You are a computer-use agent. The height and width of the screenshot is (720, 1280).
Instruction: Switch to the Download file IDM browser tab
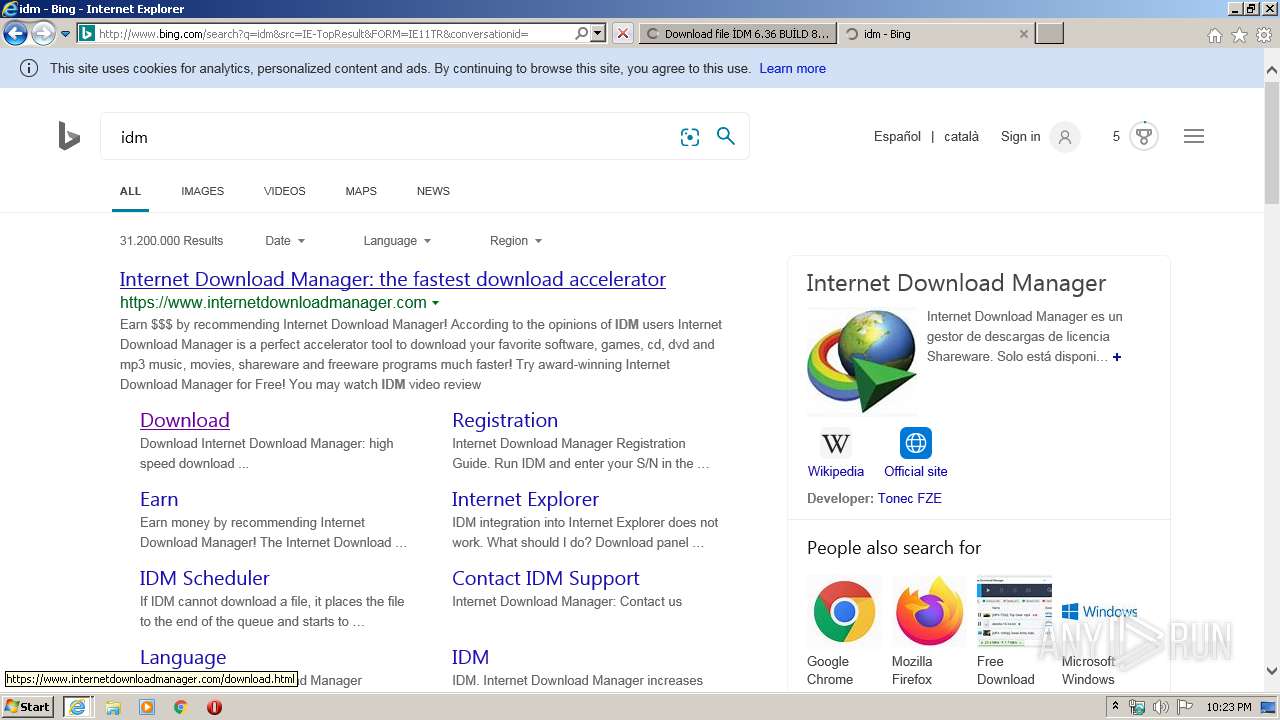(738, 33)
